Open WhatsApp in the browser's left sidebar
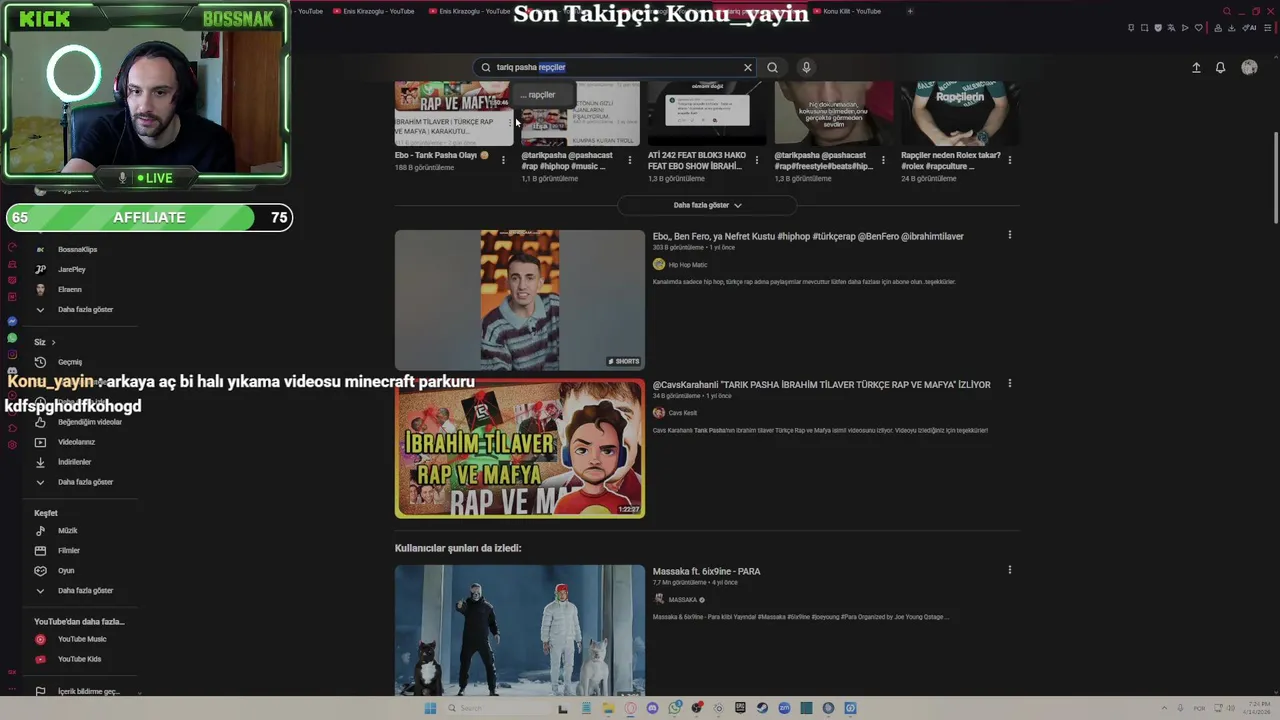Image resolution: width=1280 pixels, height=720 pixels. (x=12, y=338)
